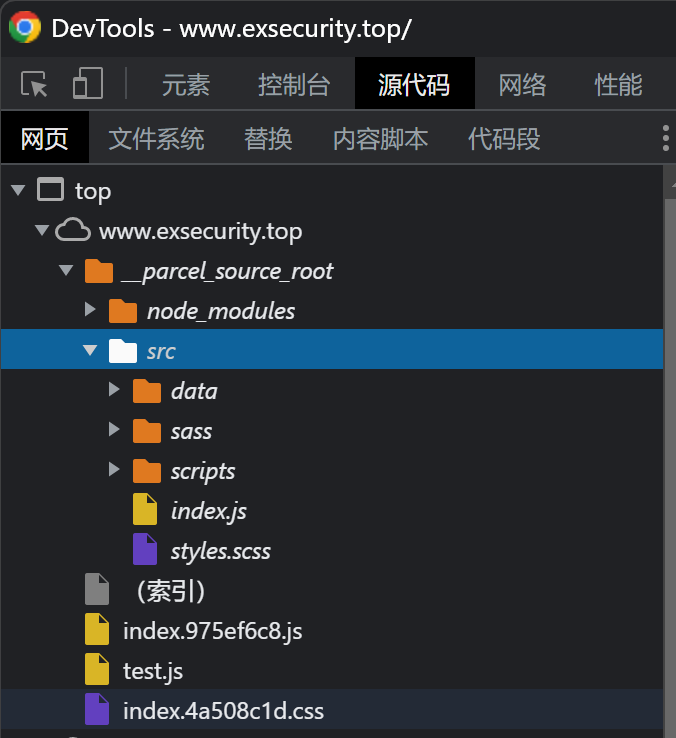Select the index.js yellow file icon
The height and width of the screenshot is (738, 676).
(x=145, y=509)
